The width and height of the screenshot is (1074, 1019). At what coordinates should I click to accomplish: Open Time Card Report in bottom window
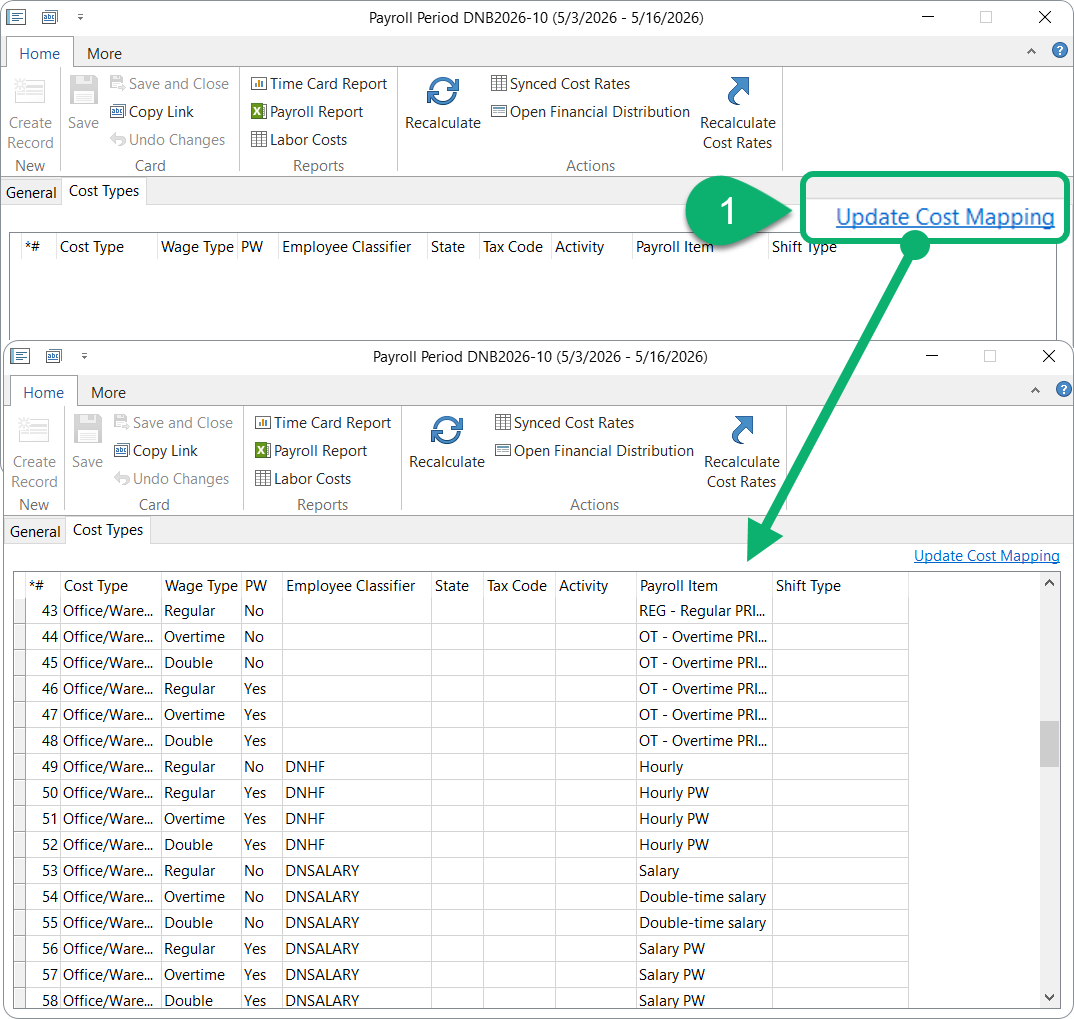tap(323, 423)
